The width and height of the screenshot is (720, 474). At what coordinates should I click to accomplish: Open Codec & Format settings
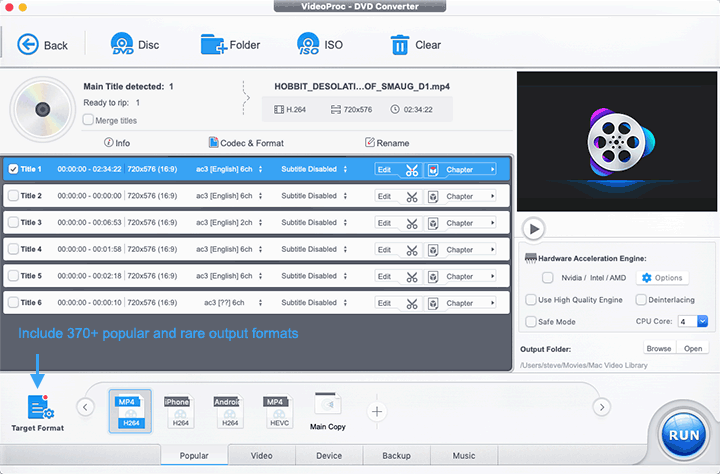246,143
